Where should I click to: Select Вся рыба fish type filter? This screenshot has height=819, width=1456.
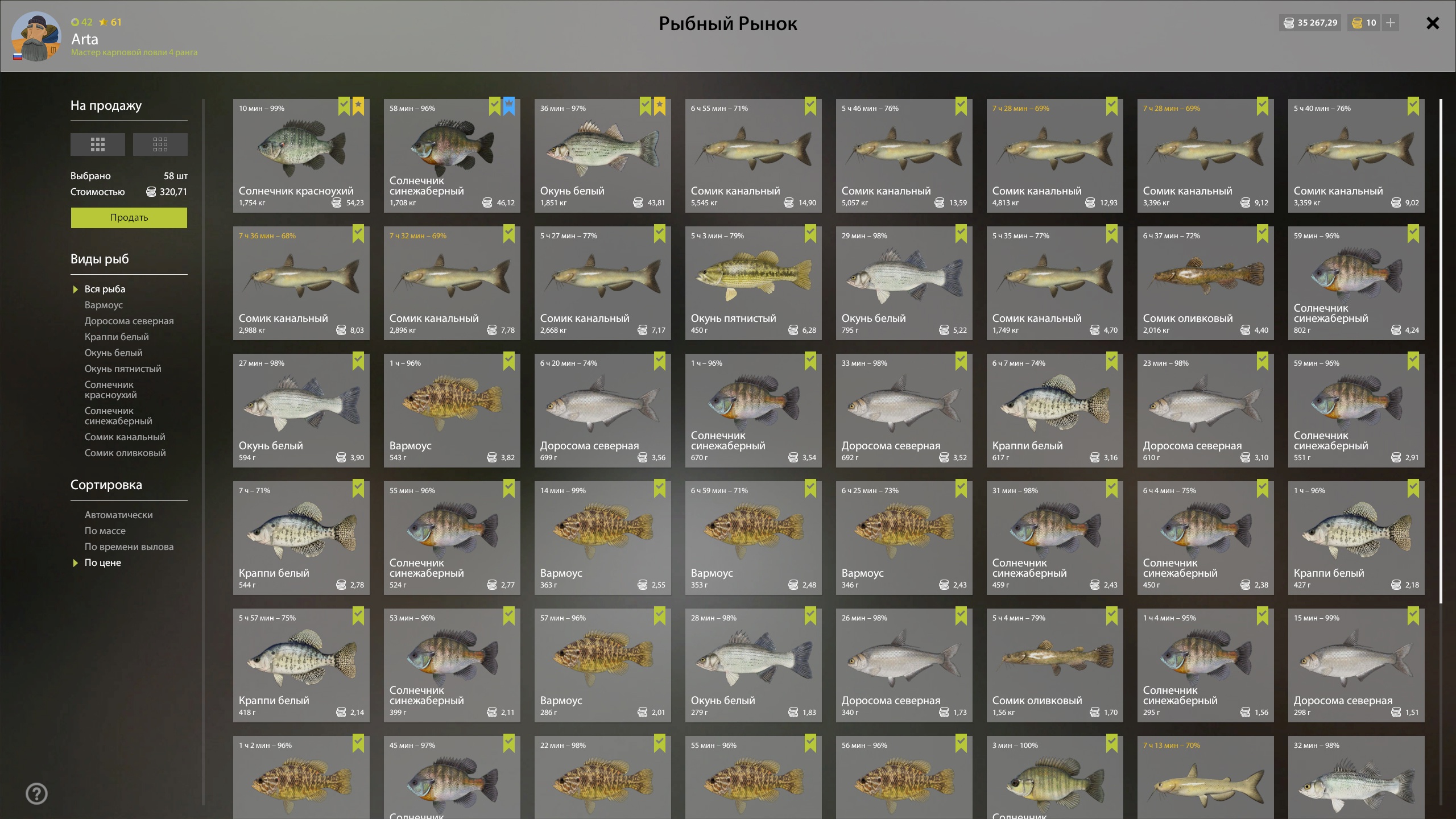tap(105, 289)
